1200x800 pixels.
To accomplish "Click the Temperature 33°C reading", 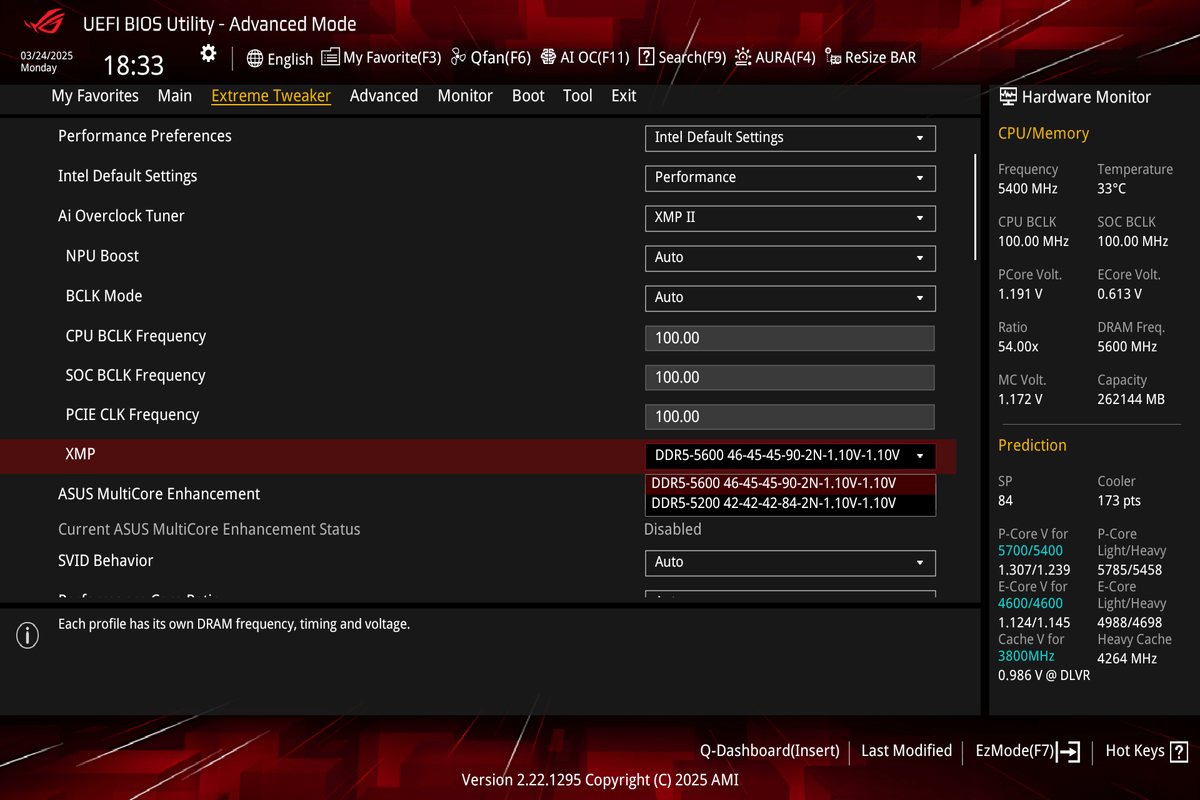I will [1111, 188].
